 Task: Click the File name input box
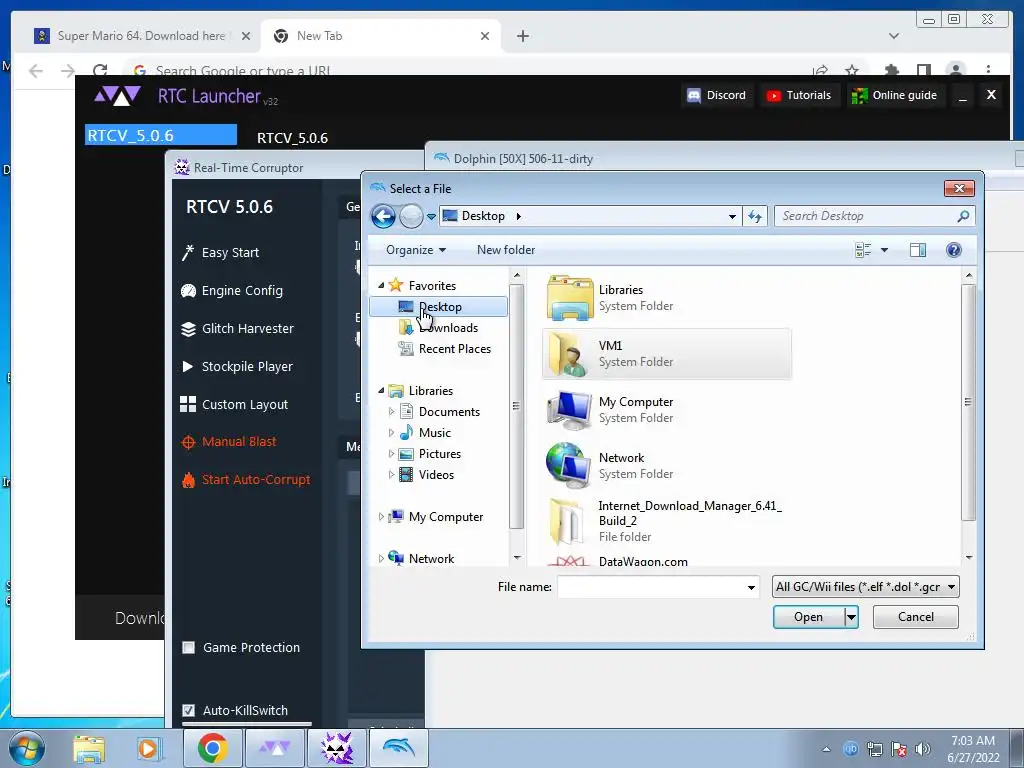650,587
